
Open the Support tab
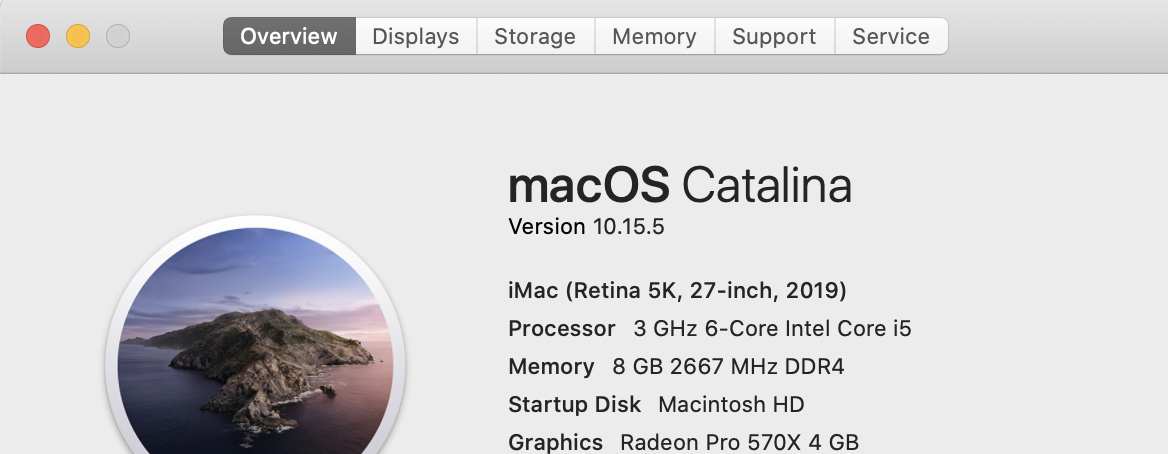tap(774, 37)
